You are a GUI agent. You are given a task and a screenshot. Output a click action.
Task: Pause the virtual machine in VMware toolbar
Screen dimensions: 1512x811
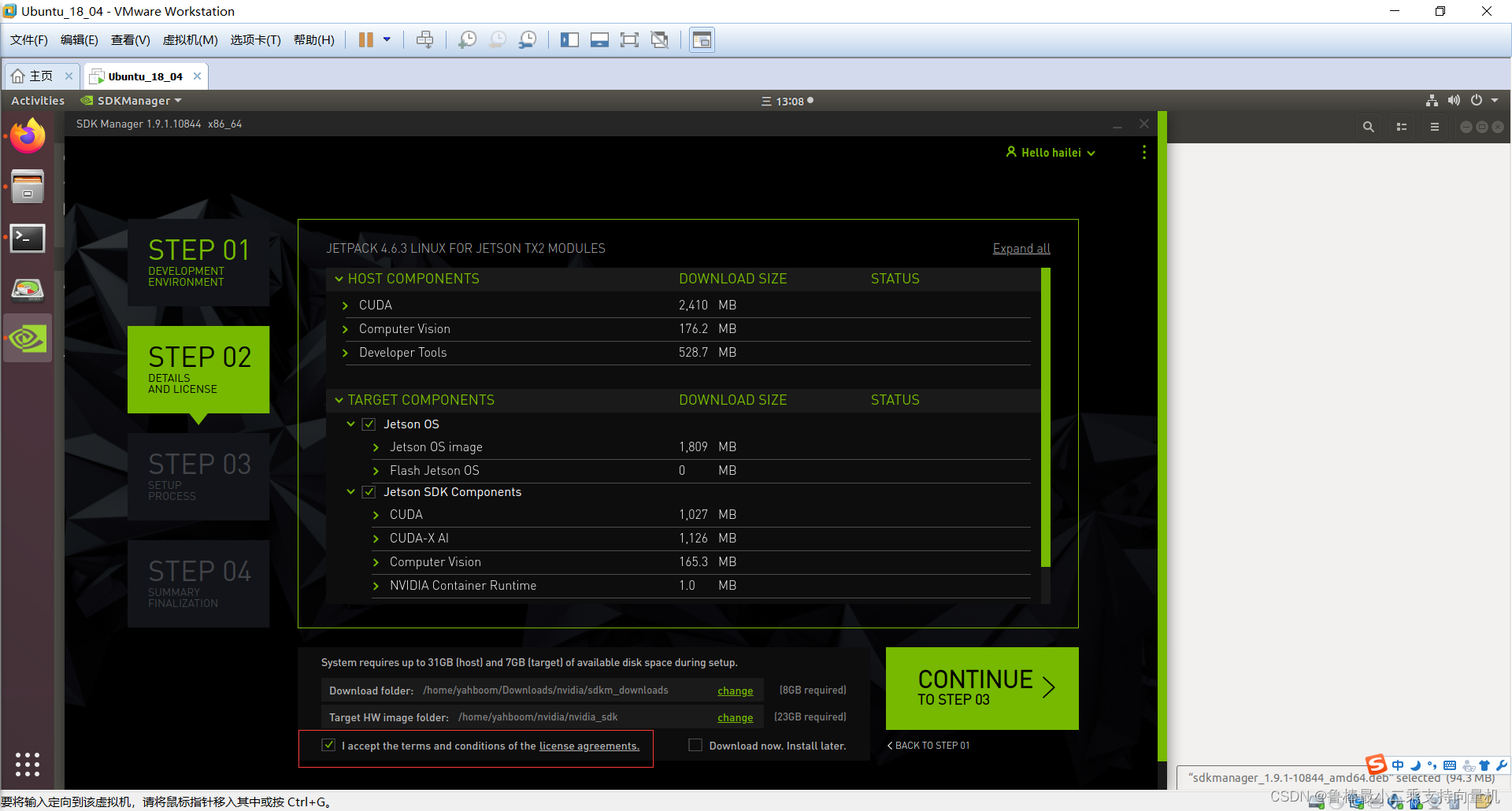(366, 40)
